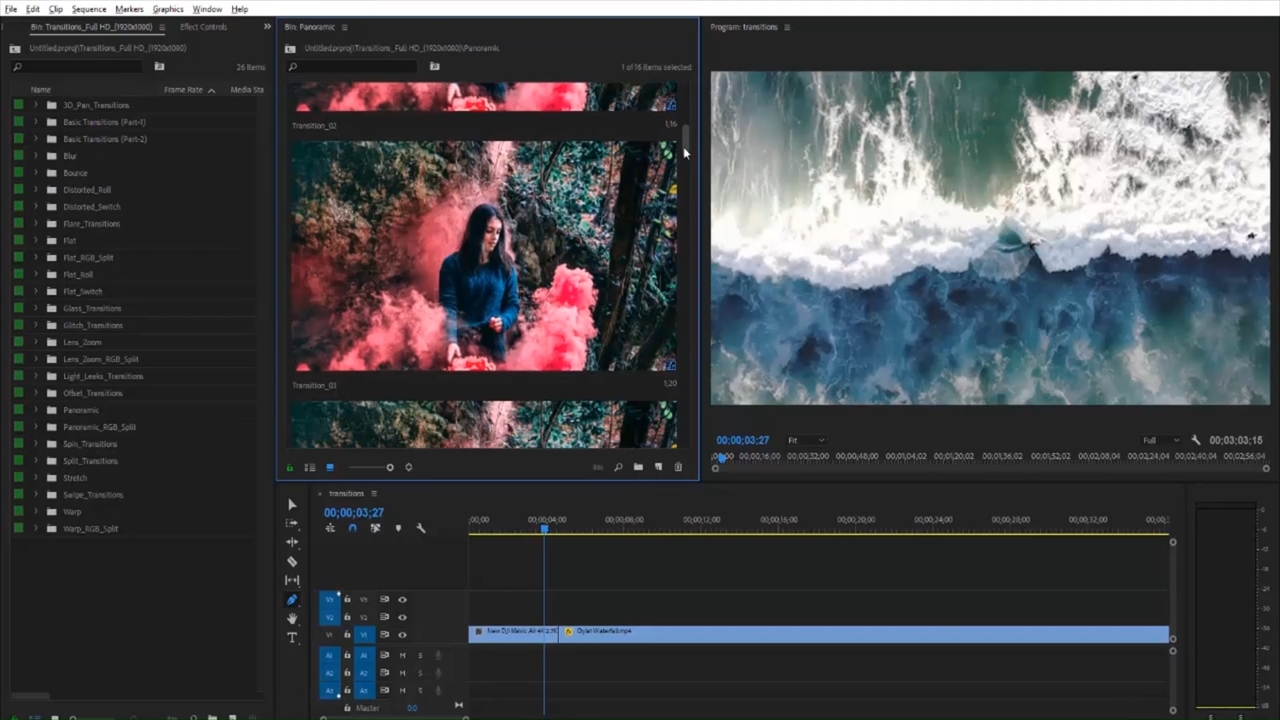1280x720 pixels.
Task: Open the Full playback resolution dropdown
Action: pyautogui.click(x=1161, y=440)
